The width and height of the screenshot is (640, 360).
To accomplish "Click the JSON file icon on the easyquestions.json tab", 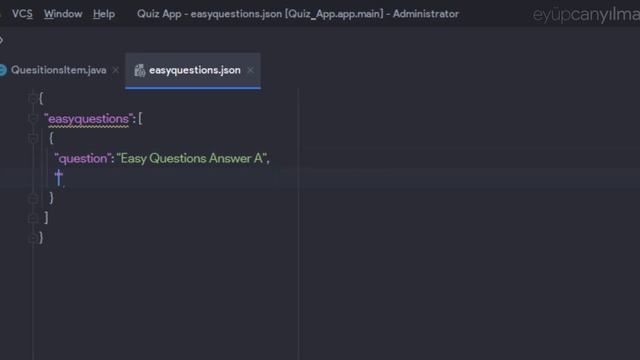I will [140, 70].
